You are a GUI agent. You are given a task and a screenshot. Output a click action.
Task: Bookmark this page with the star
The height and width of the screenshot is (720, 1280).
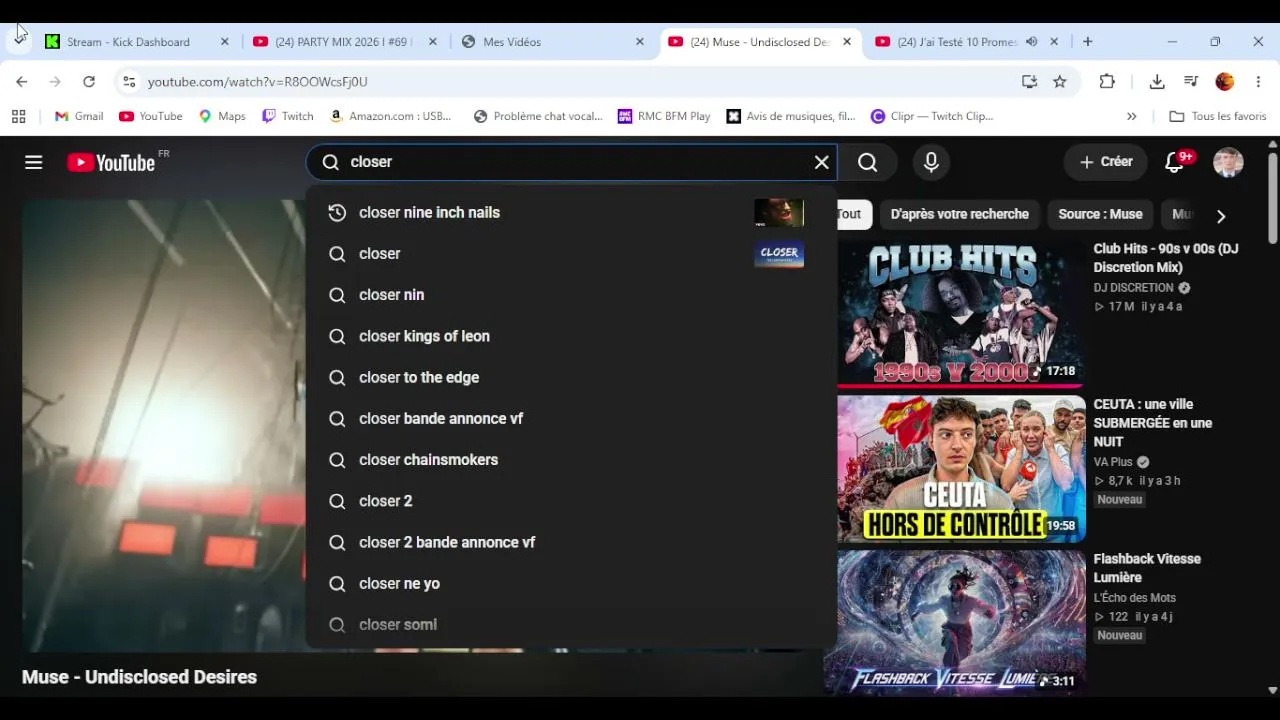tap(1060, 82)
